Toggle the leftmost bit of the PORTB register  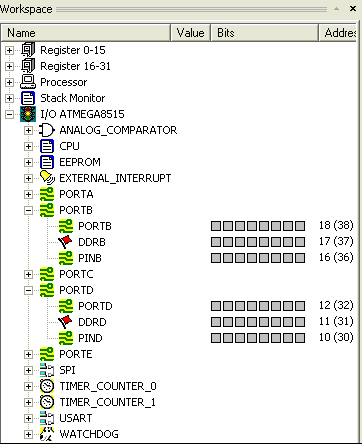tap(216, 226)
